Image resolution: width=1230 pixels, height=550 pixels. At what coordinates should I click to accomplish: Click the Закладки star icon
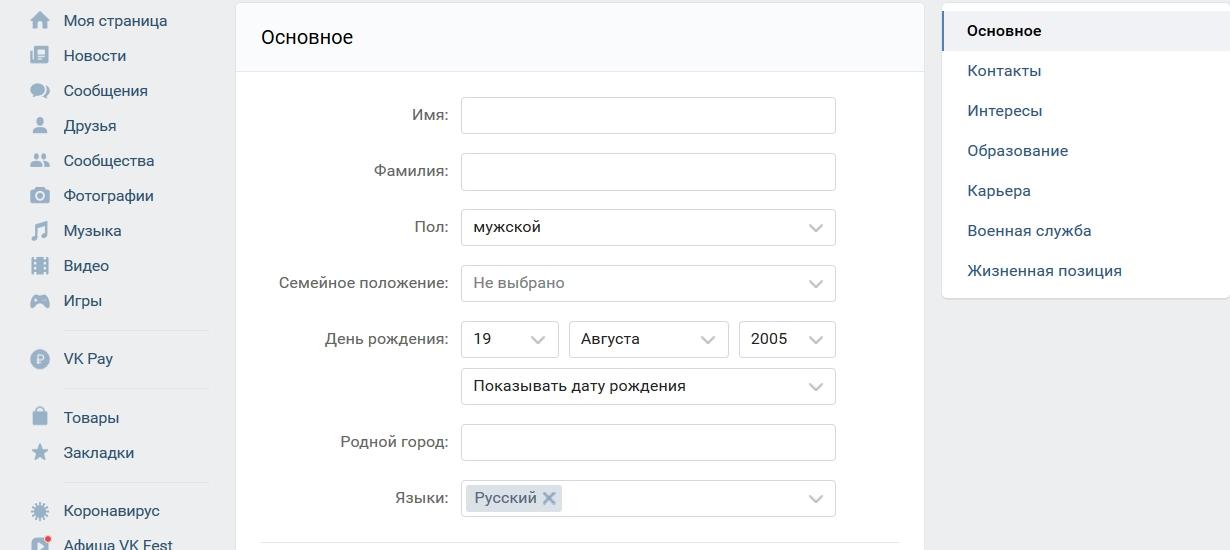[x=40, y=452]
